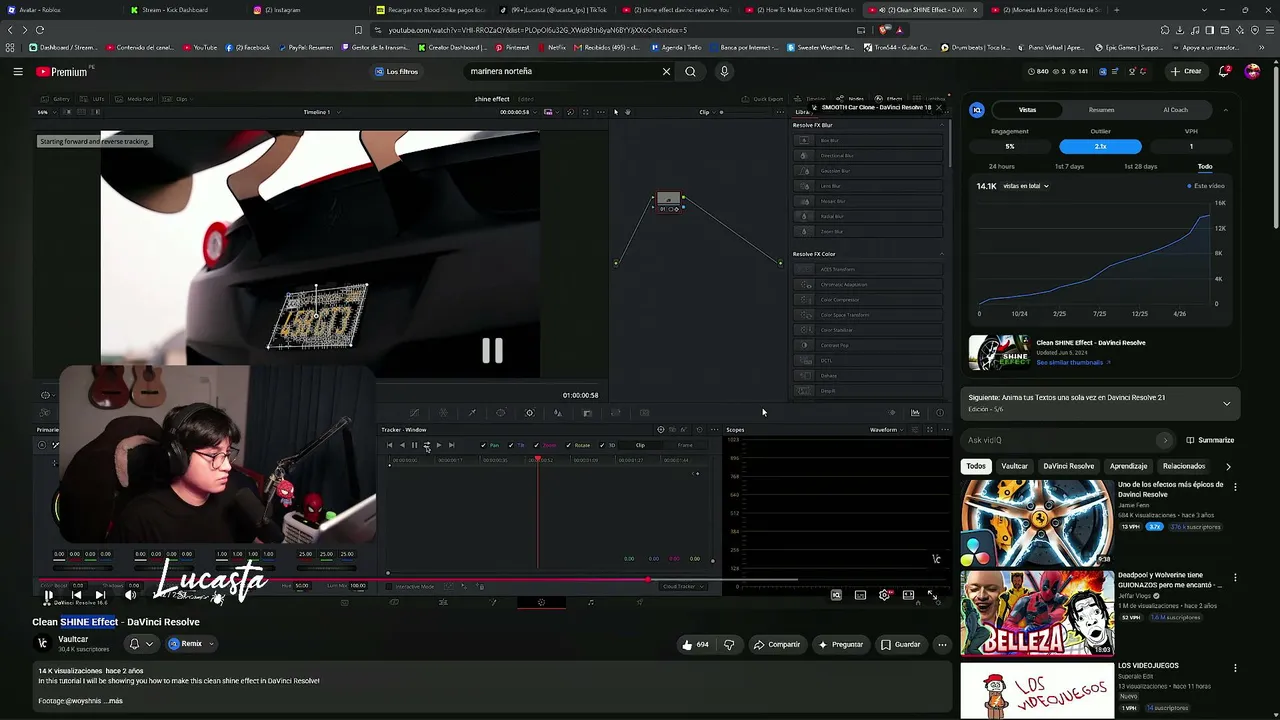The image size is (1280, 720).
Task: Expand the Siguiente playlist panel chevron
Action: 1226,403
